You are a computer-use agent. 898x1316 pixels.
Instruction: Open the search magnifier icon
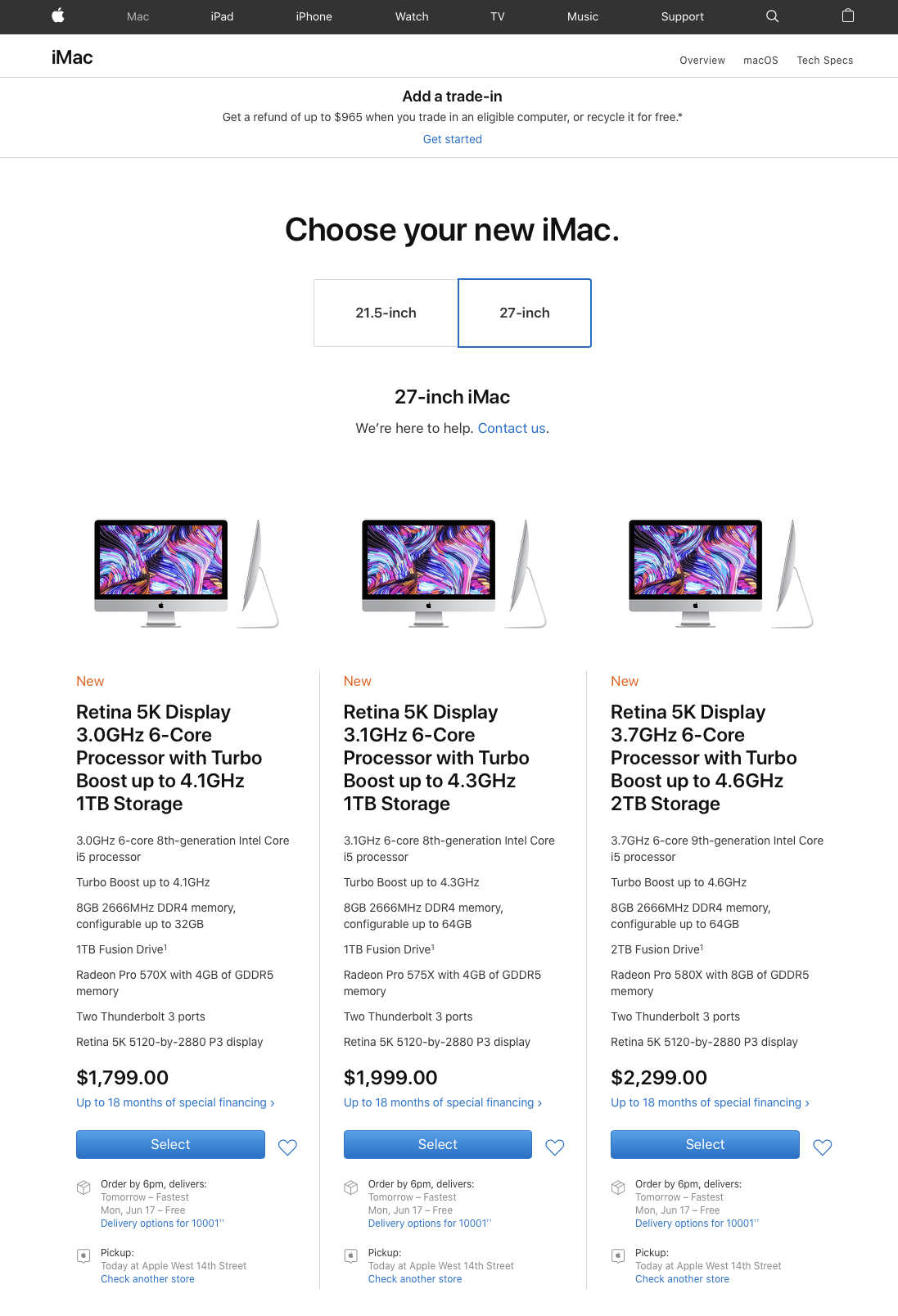click(772, 16)
